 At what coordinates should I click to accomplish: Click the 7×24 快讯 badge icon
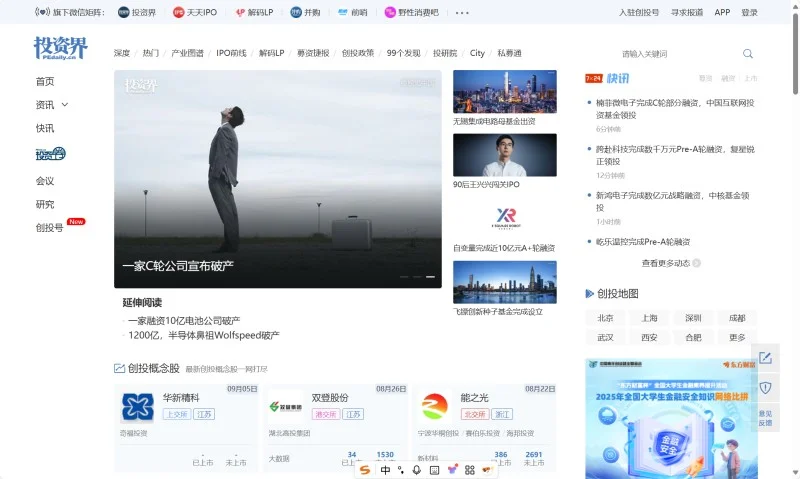click(593, 78)
